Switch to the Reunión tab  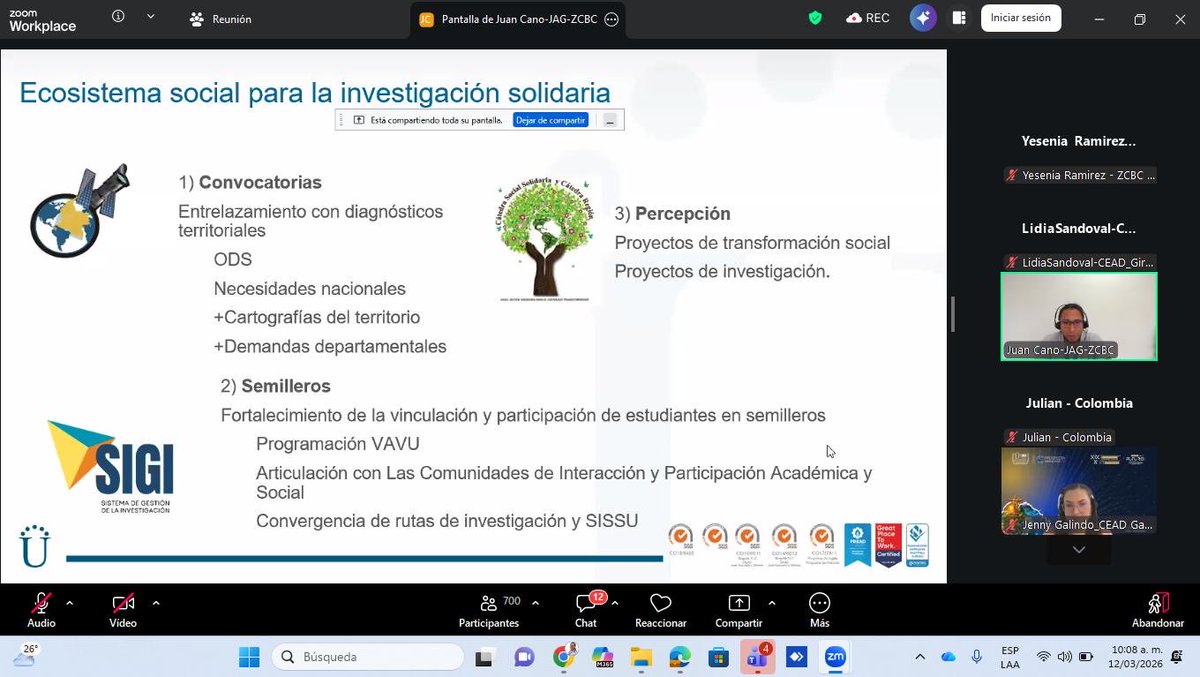click(220, 17)
